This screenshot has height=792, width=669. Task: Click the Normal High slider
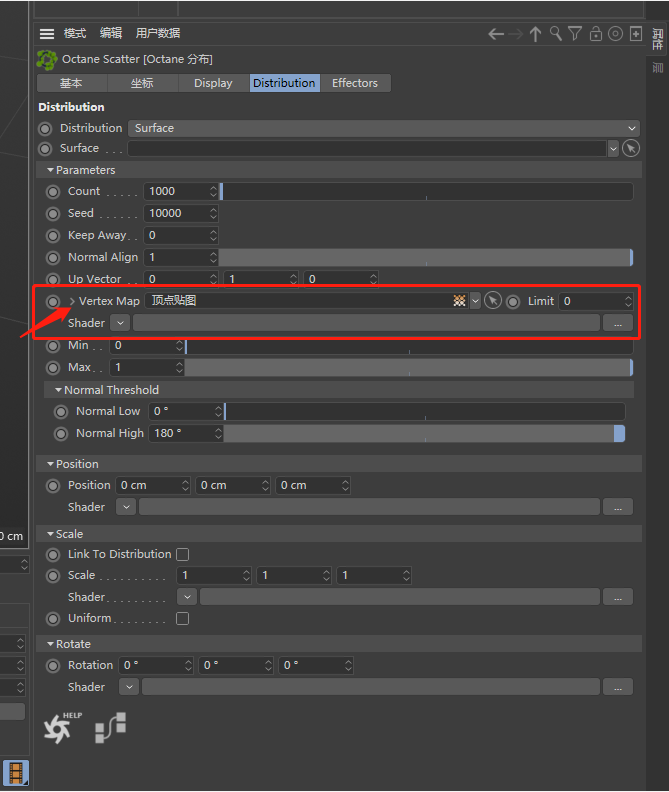click(x=424, y=433)
